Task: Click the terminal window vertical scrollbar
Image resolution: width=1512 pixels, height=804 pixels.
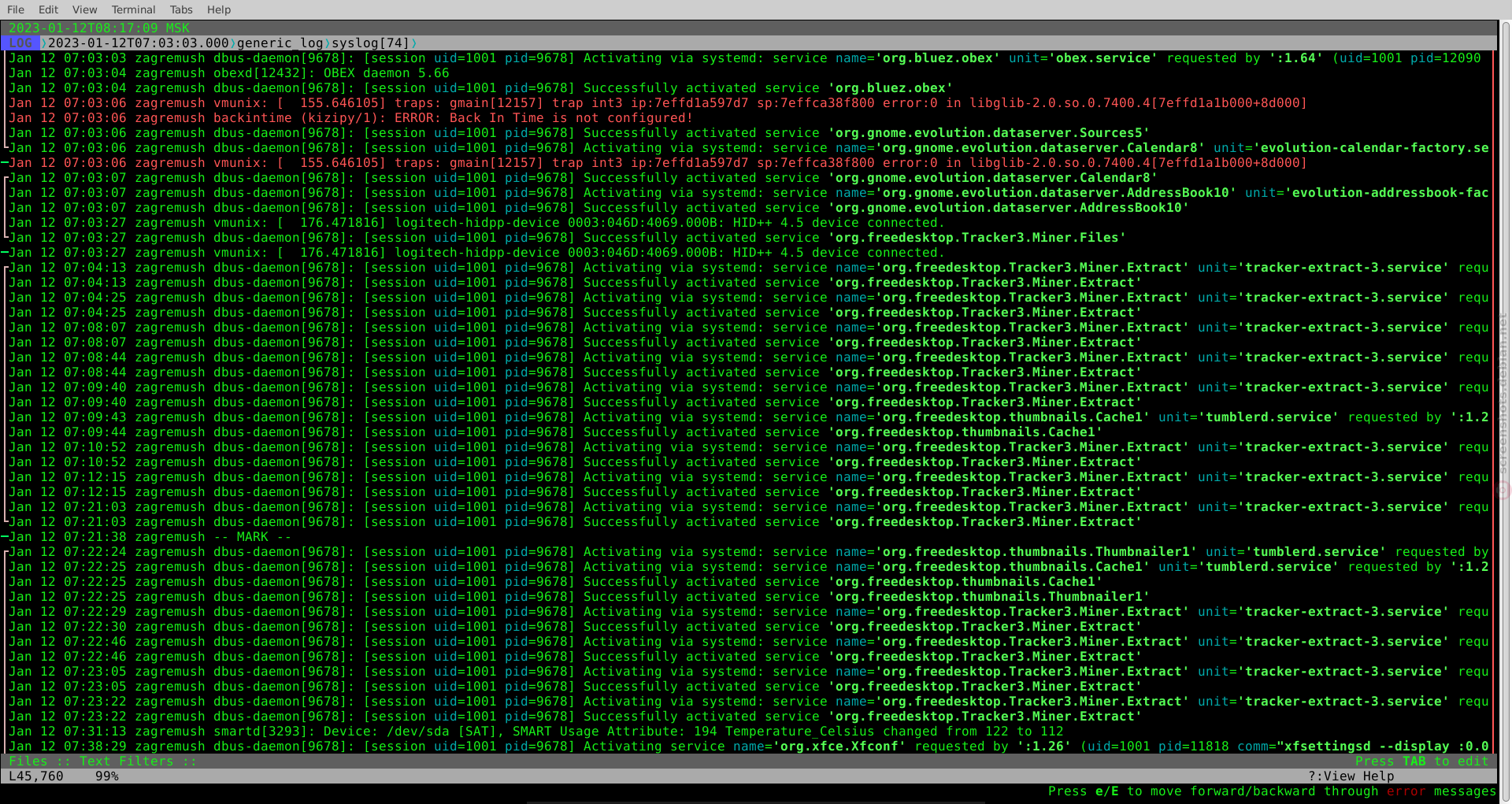Action: point(1505,409)
